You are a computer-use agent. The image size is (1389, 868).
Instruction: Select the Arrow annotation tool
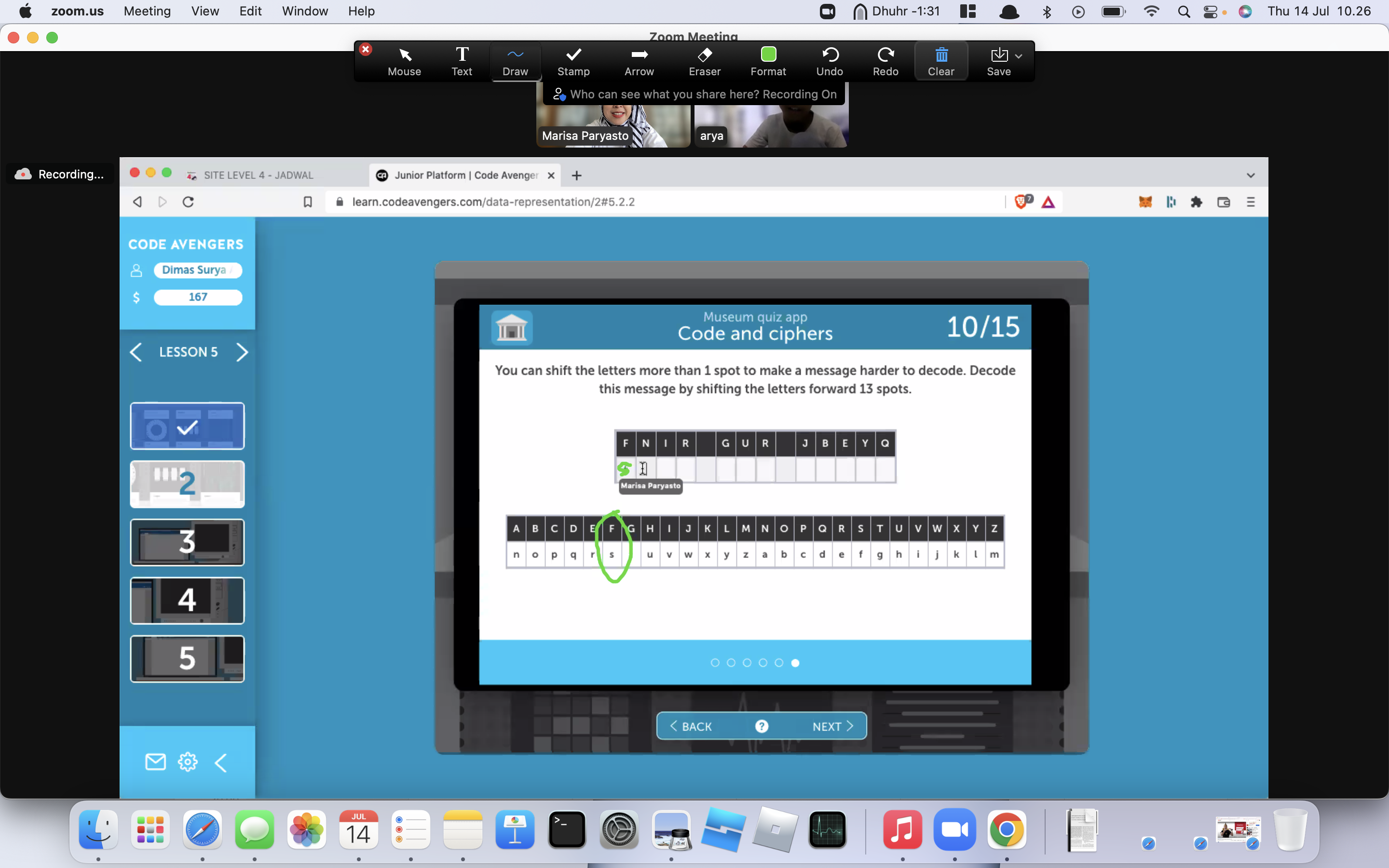639,62
